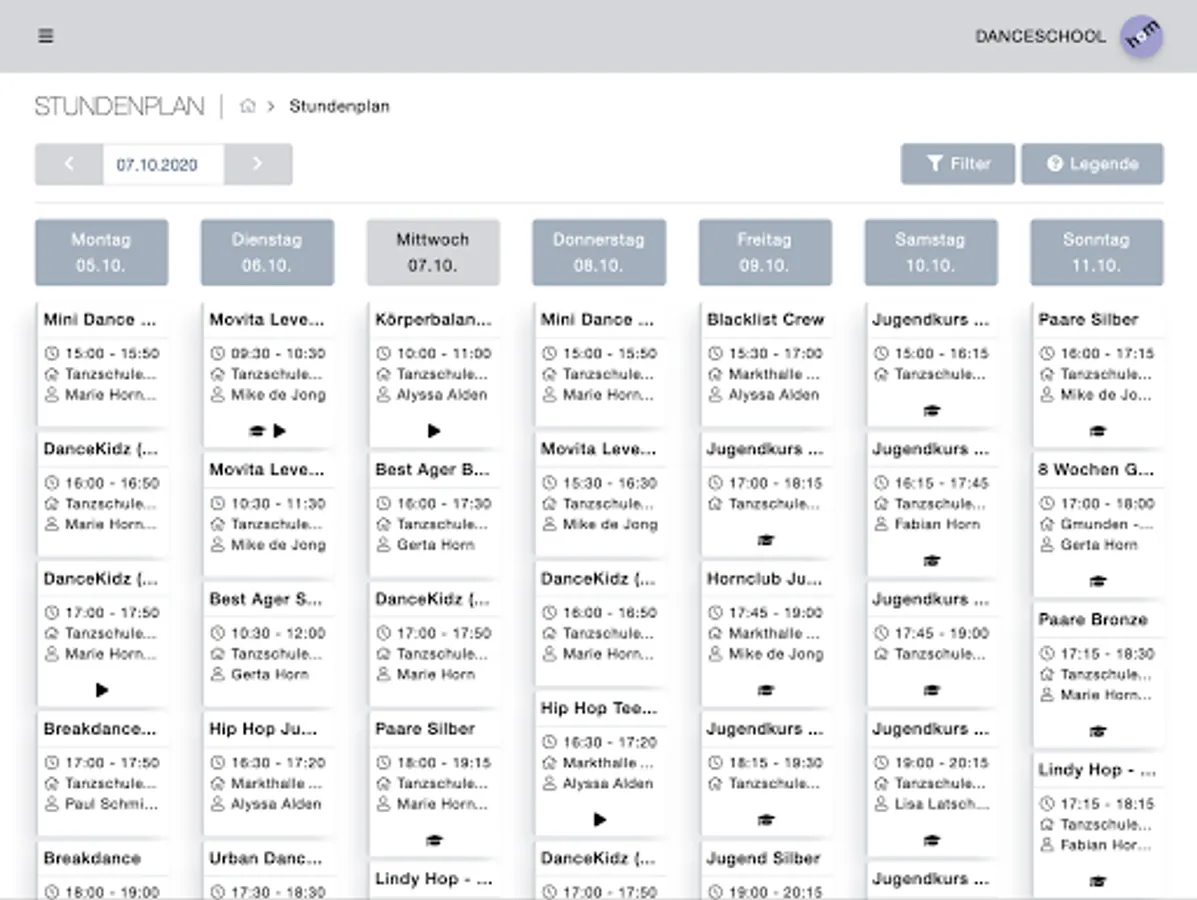Click 10:30 - 12:00 time on Best Ager card
This screenshot has height=900, width=1197.
click(278, 633)
